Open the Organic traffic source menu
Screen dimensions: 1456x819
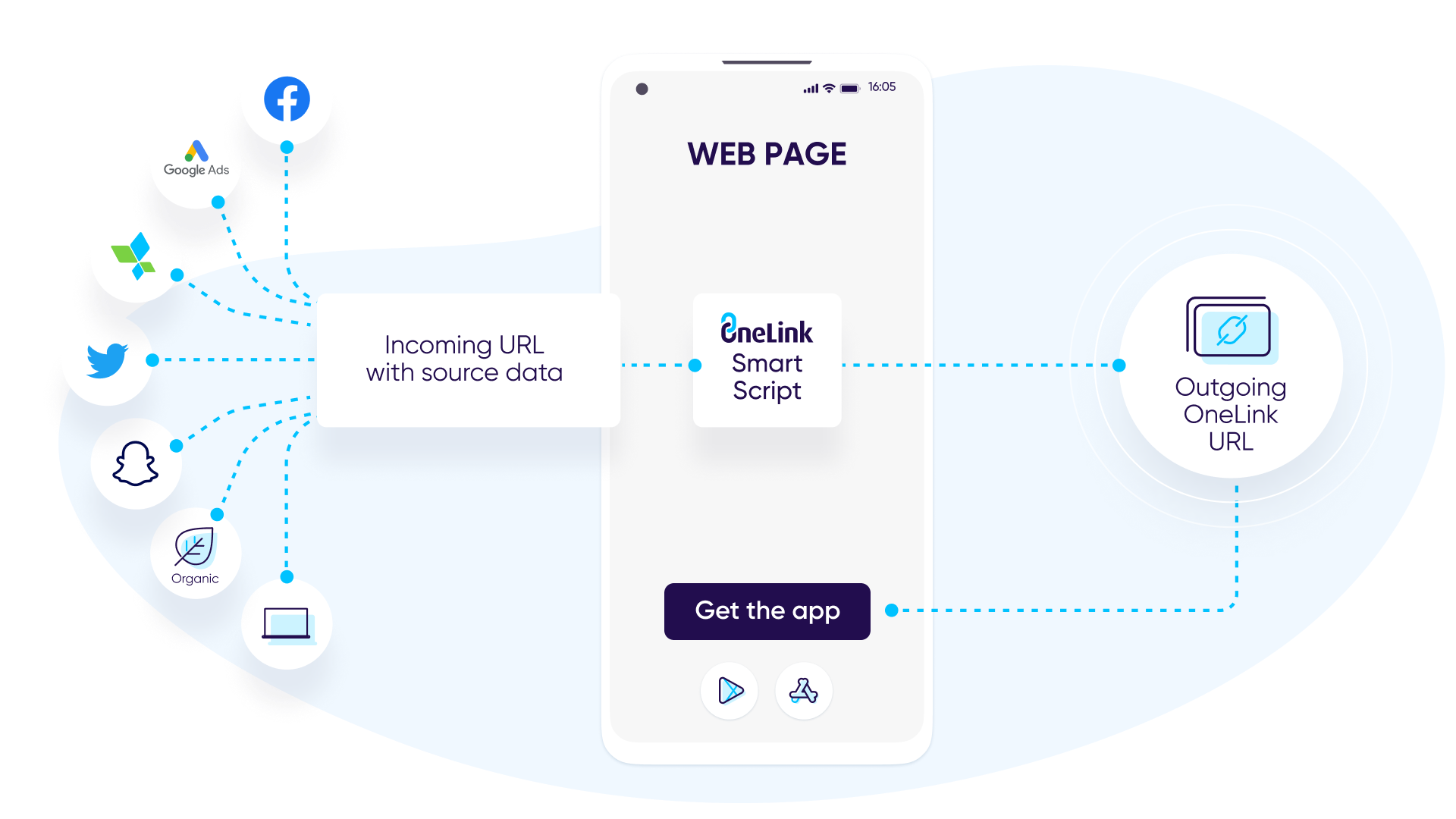pos(193,554)
